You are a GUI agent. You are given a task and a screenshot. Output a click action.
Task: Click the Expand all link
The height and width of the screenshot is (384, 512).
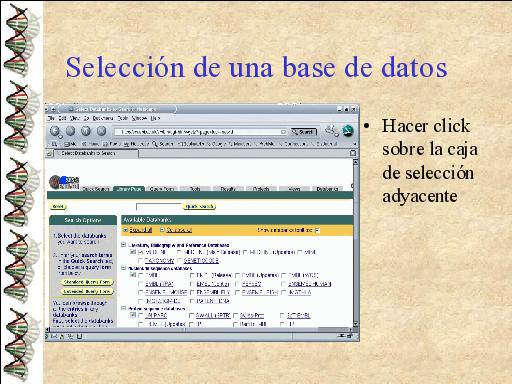tap(141, 230)
